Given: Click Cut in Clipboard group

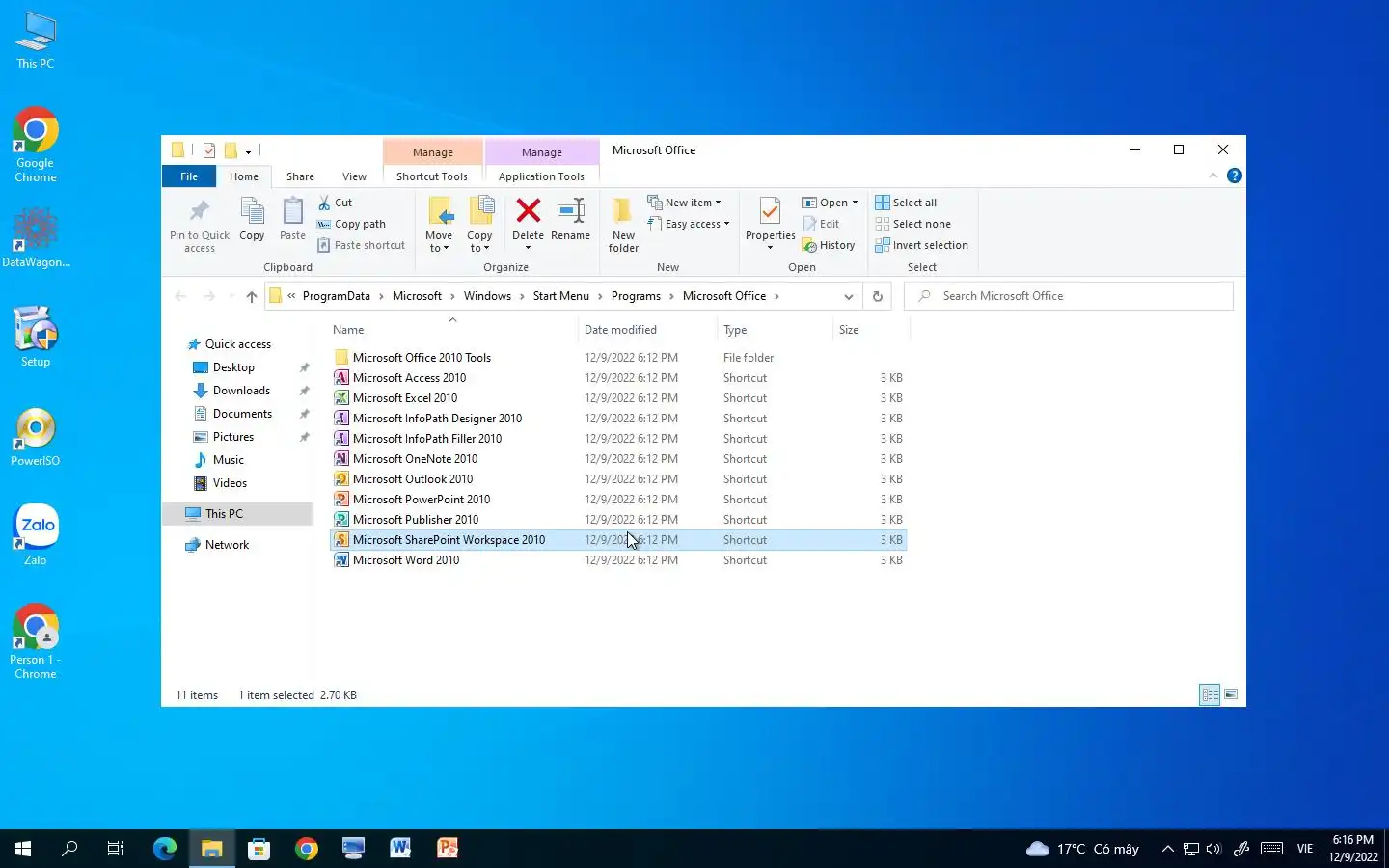Looking at the screenshot, I should click(336, 203).
